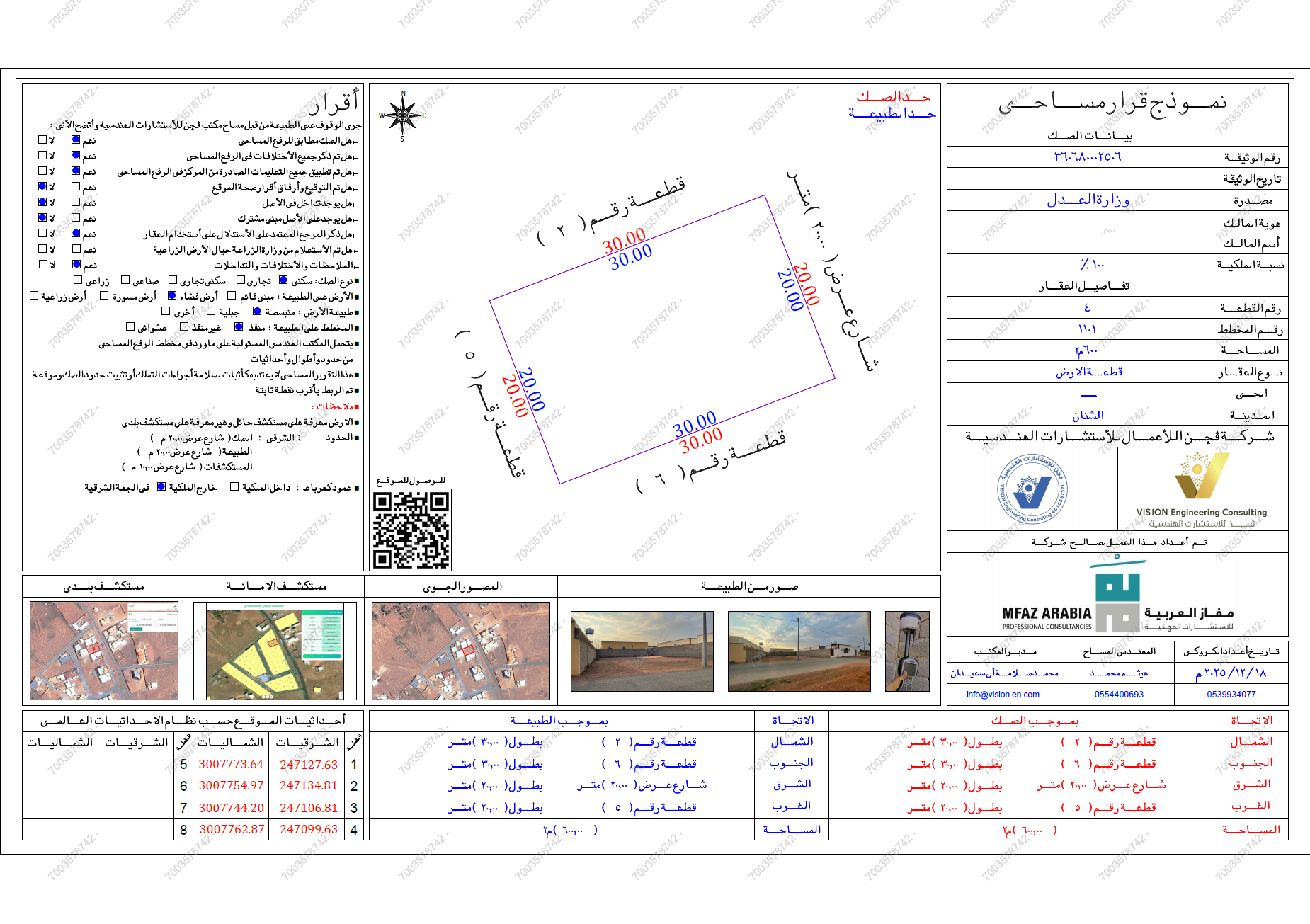
Task: Open the مستكشف بلدى map thumbnail
Action: click(104, 651)
